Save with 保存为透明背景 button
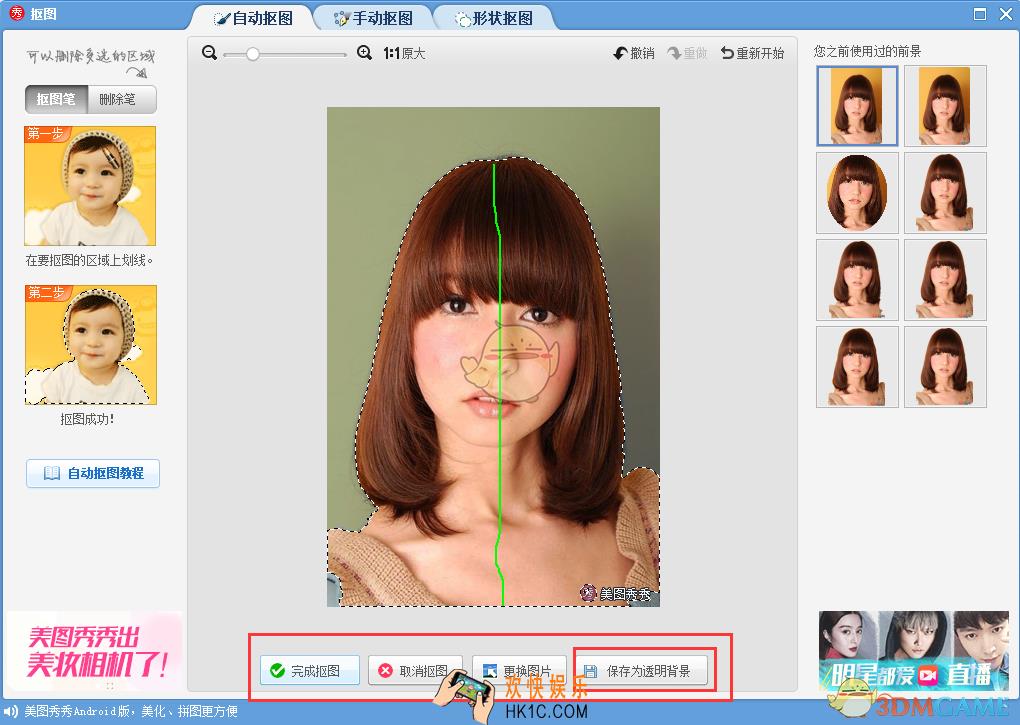 641,670
